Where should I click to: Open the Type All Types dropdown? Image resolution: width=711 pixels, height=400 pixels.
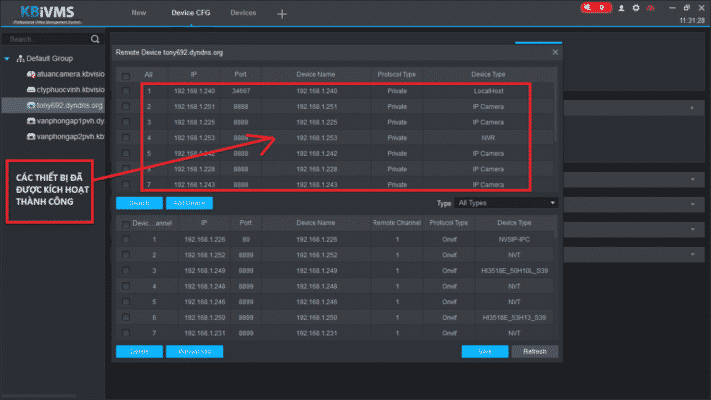pyautogui.click(x=506, y=203)
